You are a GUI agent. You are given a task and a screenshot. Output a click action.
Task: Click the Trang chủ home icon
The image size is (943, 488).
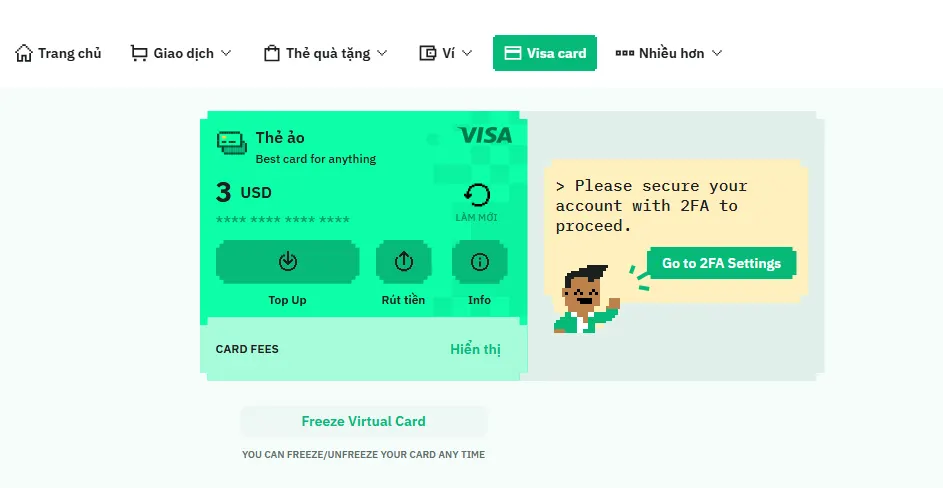(x=24, y=53)
